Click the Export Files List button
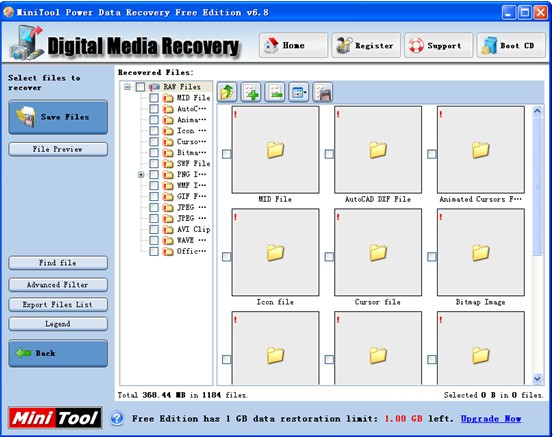Screen dimensions: 553x437 (x=58, y=305)
